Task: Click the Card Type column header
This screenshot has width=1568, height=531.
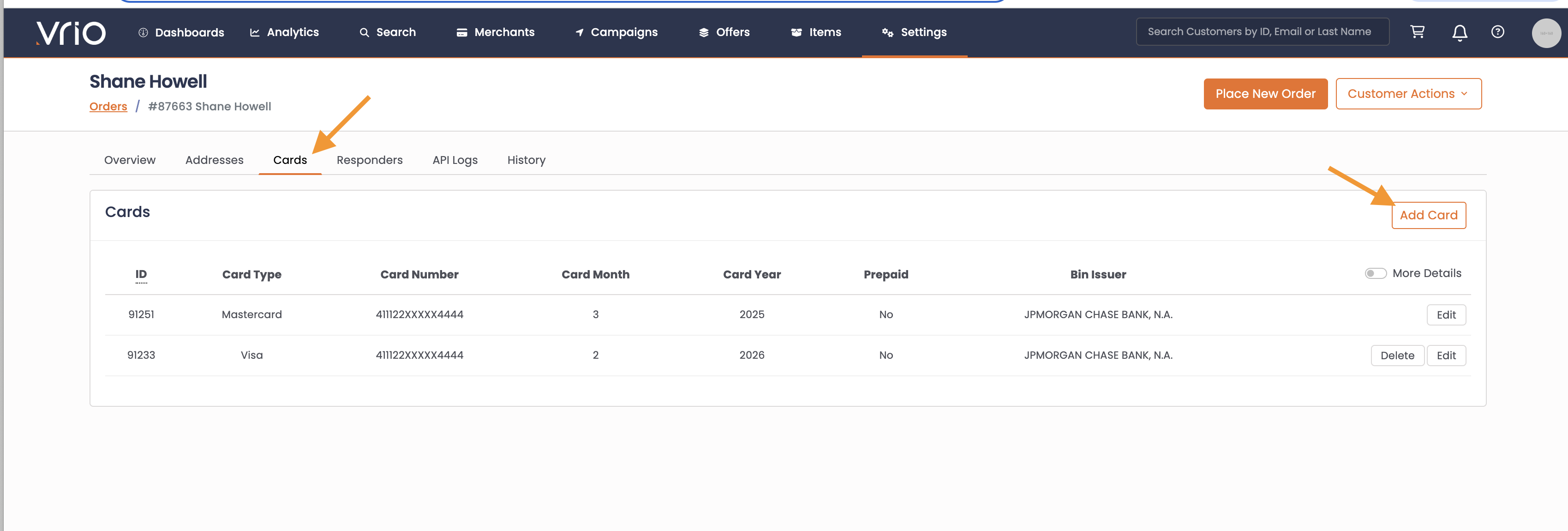Action: pyautogui.click(x=251, y=275)
